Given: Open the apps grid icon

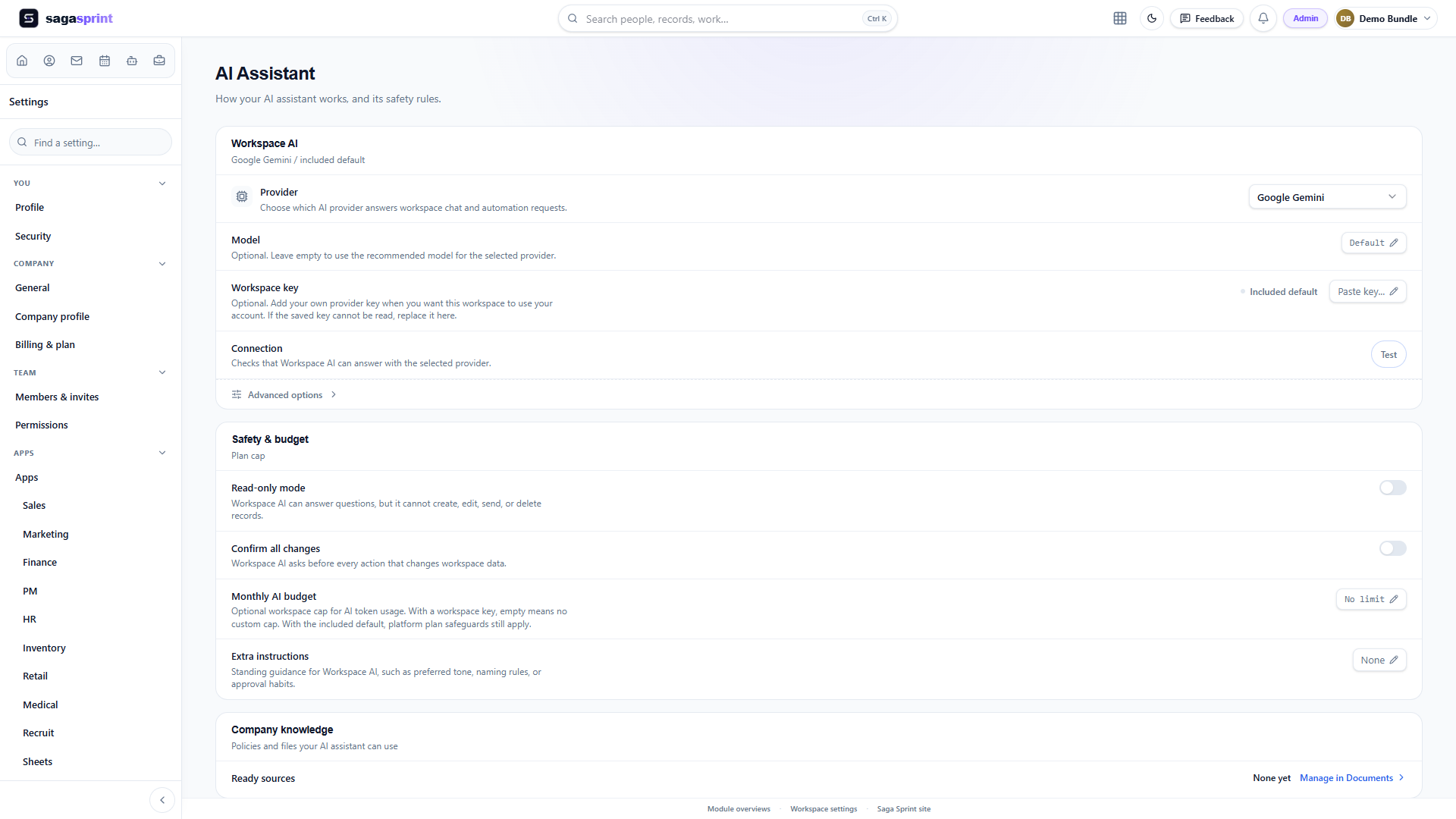Looking at the screenshot, I should click(1120, 18).
